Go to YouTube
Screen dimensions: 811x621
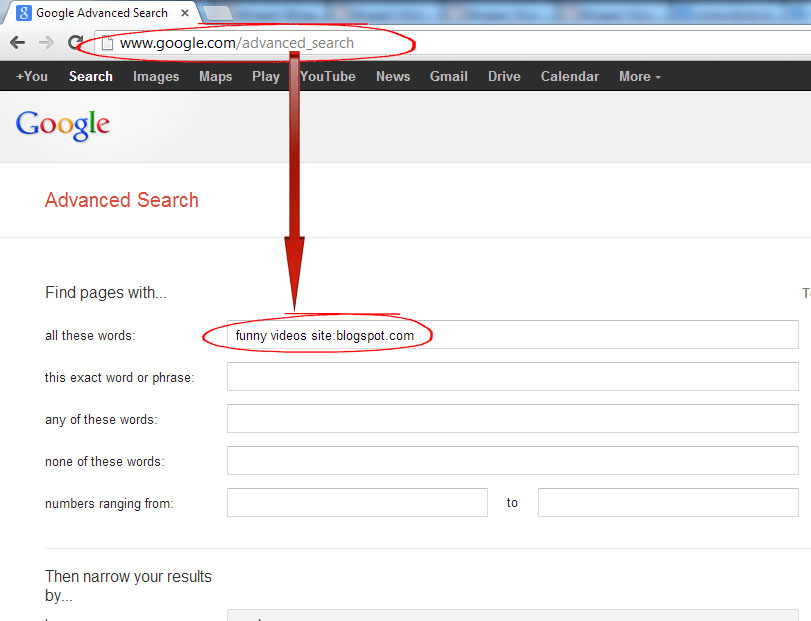point(327,76)
